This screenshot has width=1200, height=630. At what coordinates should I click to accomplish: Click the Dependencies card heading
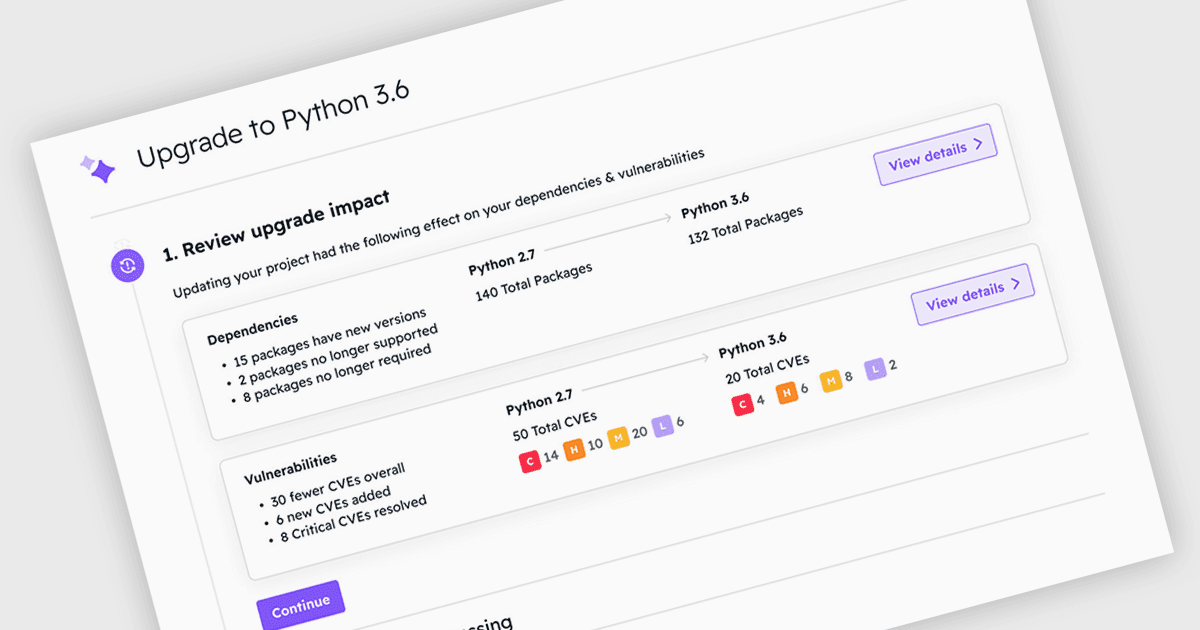coord(252,328)
